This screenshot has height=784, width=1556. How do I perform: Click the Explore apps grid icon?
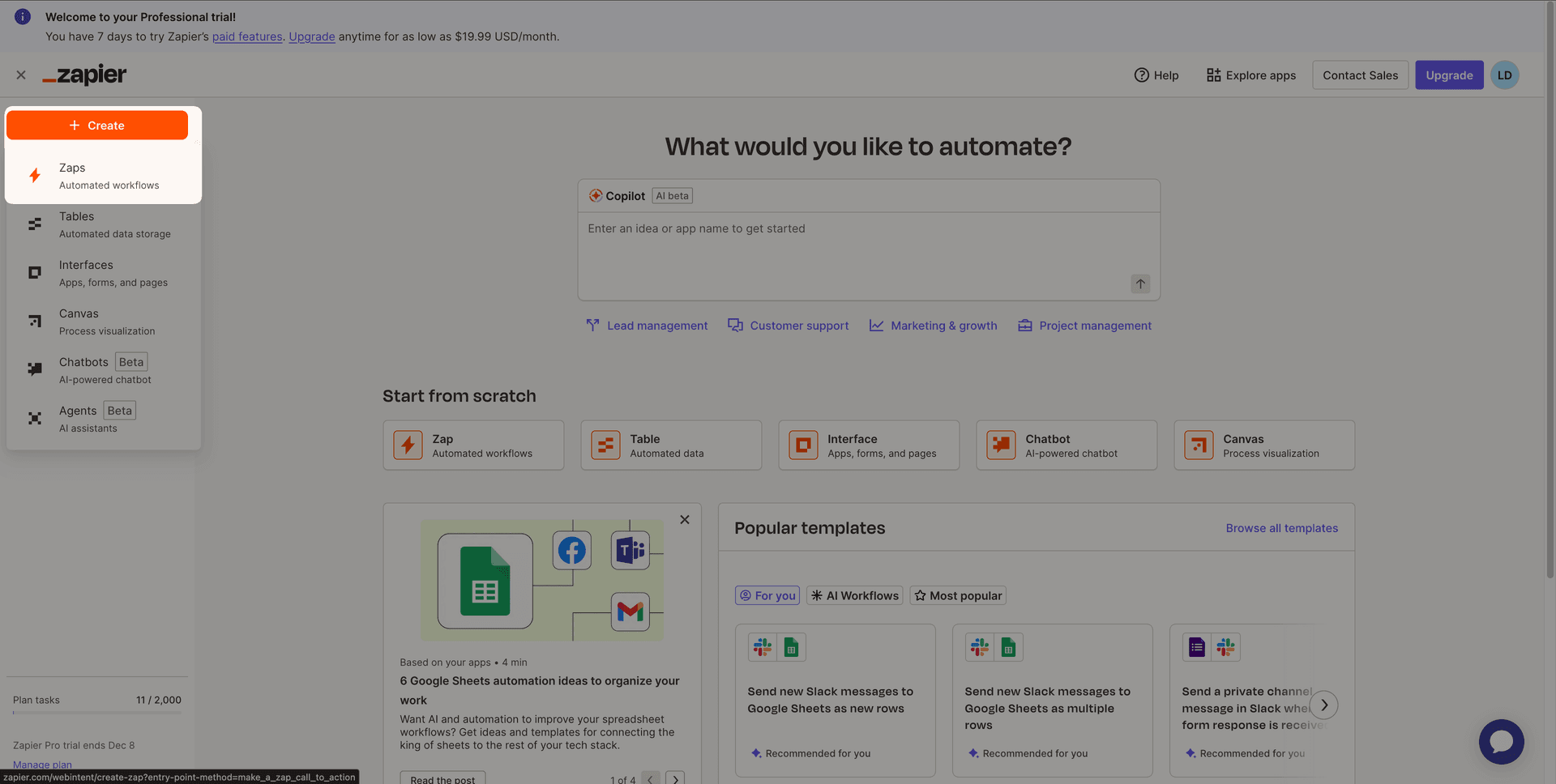pos(1214,75)
